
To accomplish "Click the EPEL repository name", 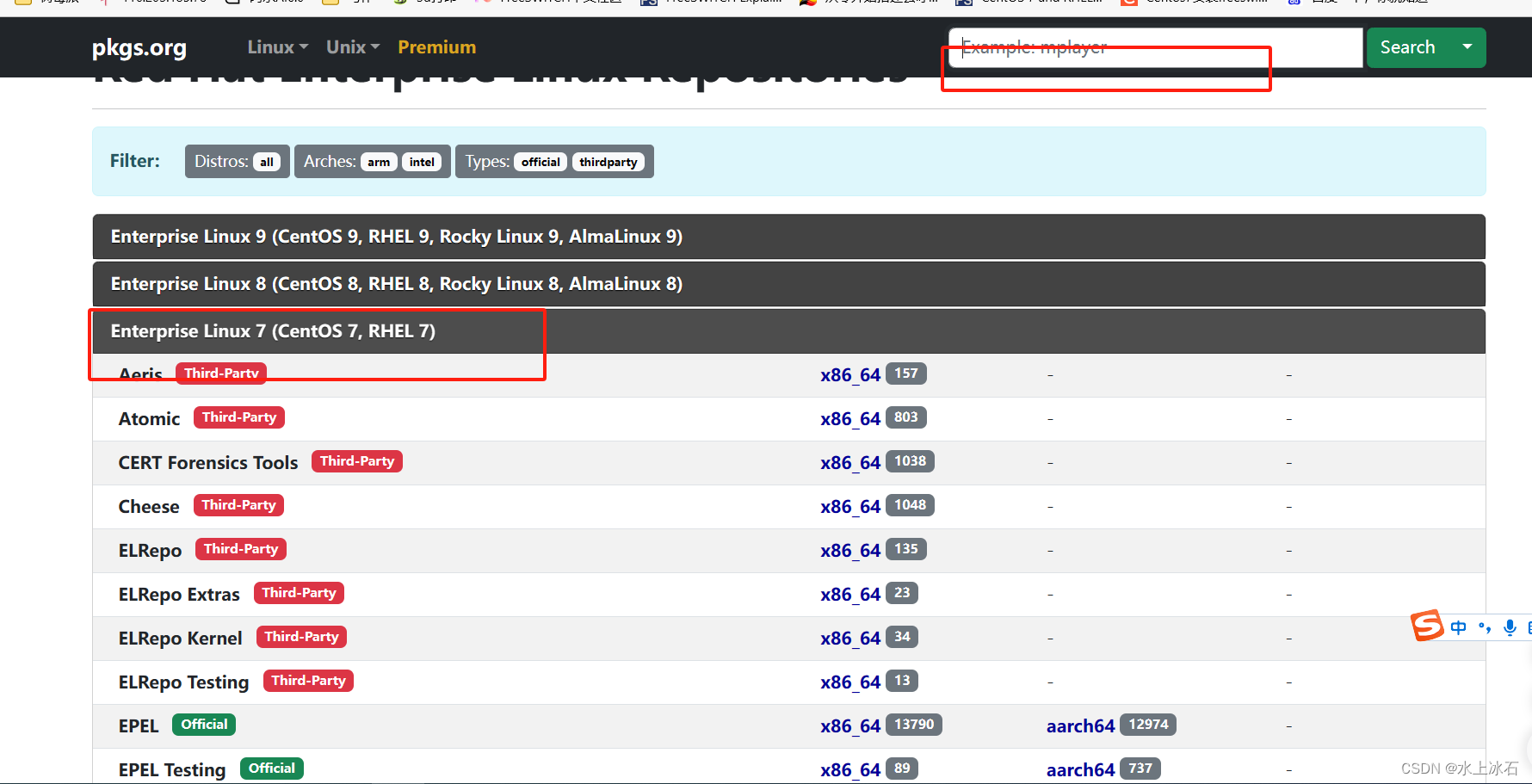I will point(139,726).
